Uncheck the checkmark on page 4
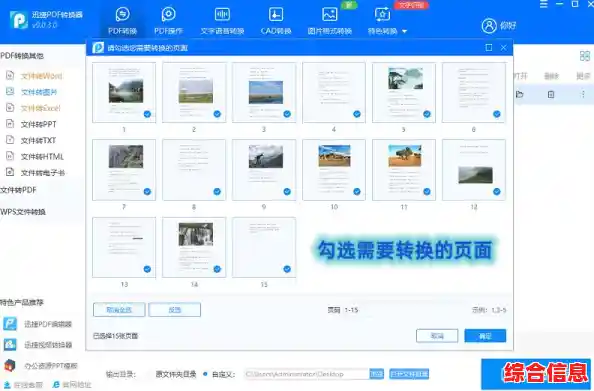The image size is (594, 391). [x=357, y=114]
